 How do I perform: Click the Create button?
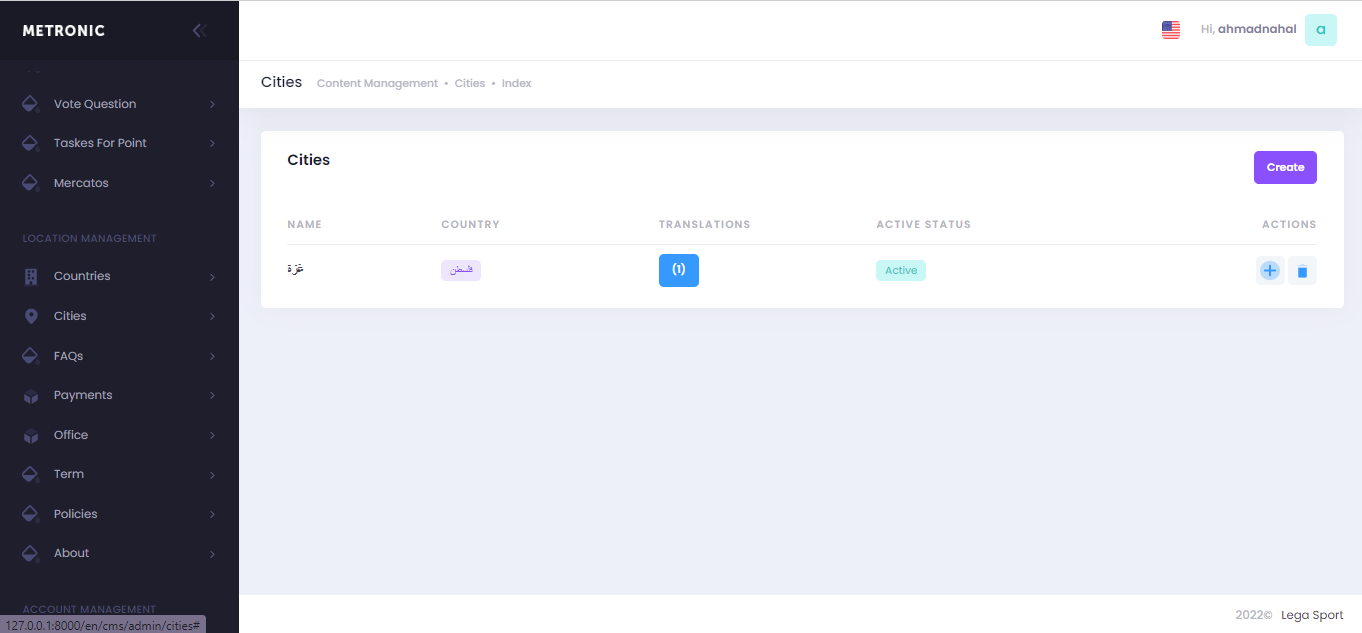1284,168
